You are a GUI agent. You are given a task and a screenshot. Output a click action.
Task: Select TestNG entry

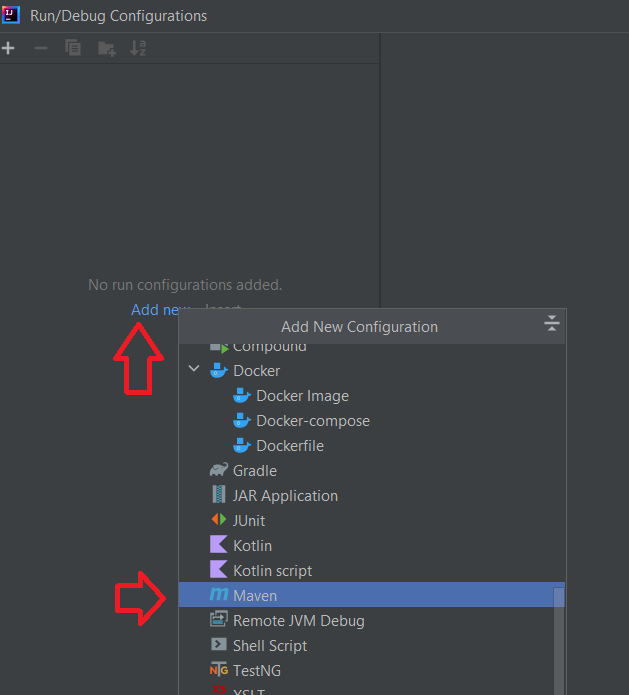pos(372,671)
